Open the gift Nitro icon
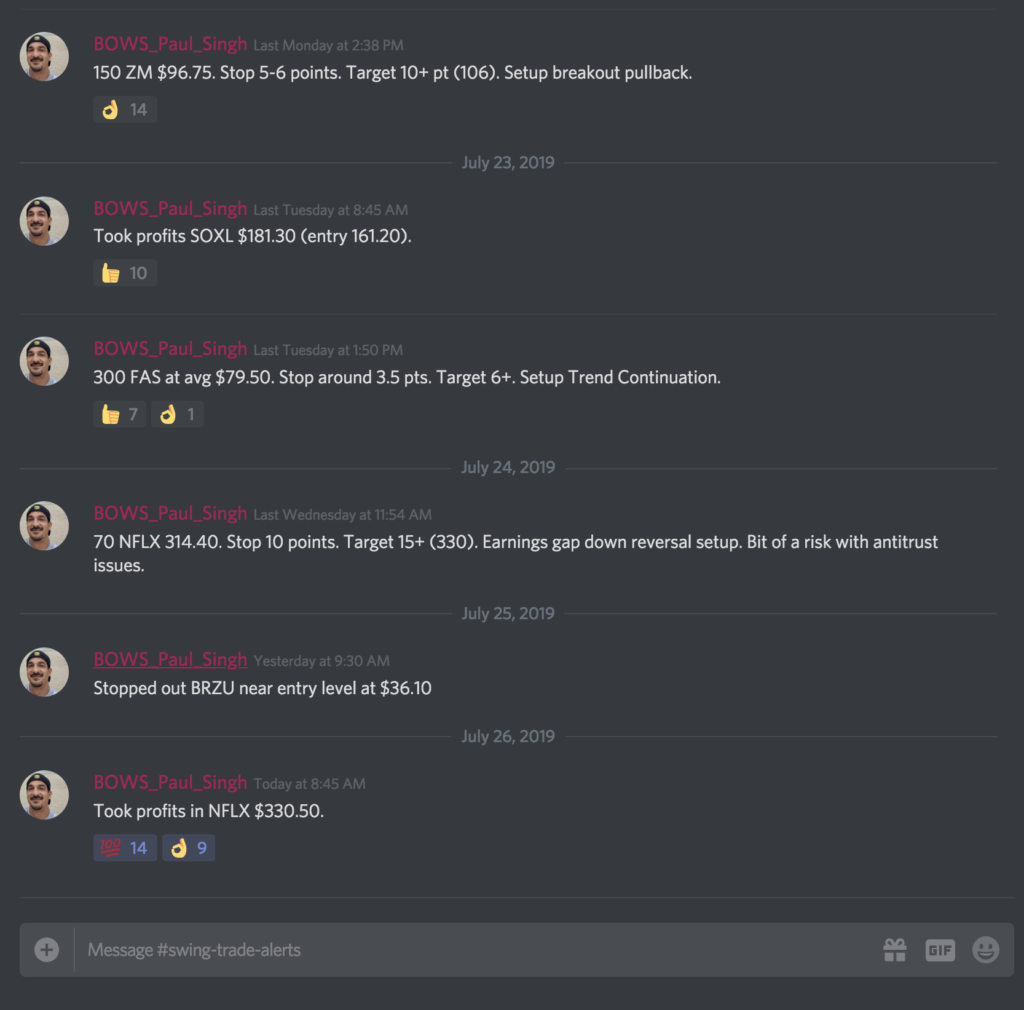Image resolution: width=1024 pixels, height=1010 pixels. pyautogui.click(x=895, y=950)
